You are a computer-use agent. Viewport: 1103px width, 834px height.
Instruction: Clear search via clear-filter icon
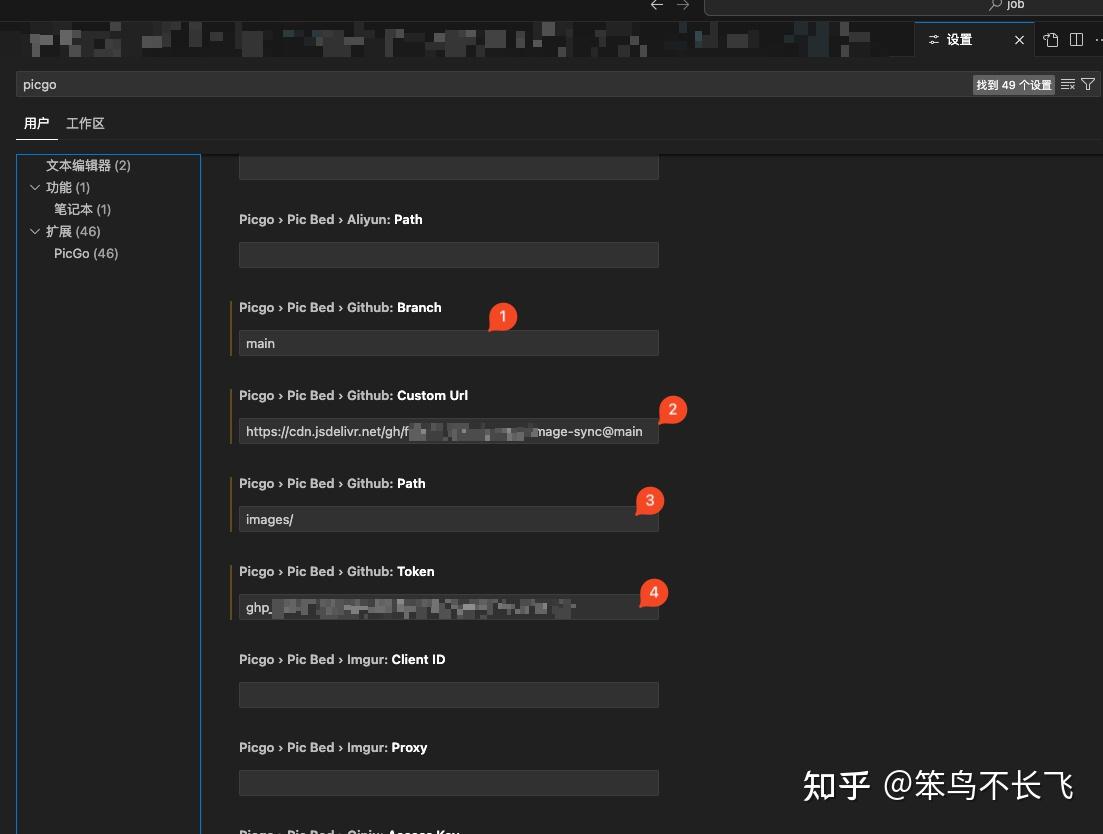click(x=1066, y=84)
